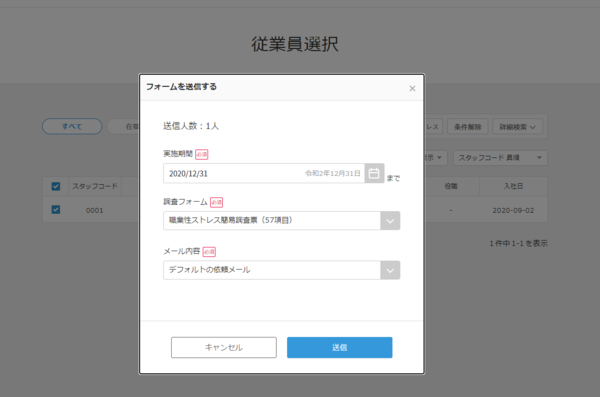Expand the 調査フォーム dropdown arrow

pos(390,221)
